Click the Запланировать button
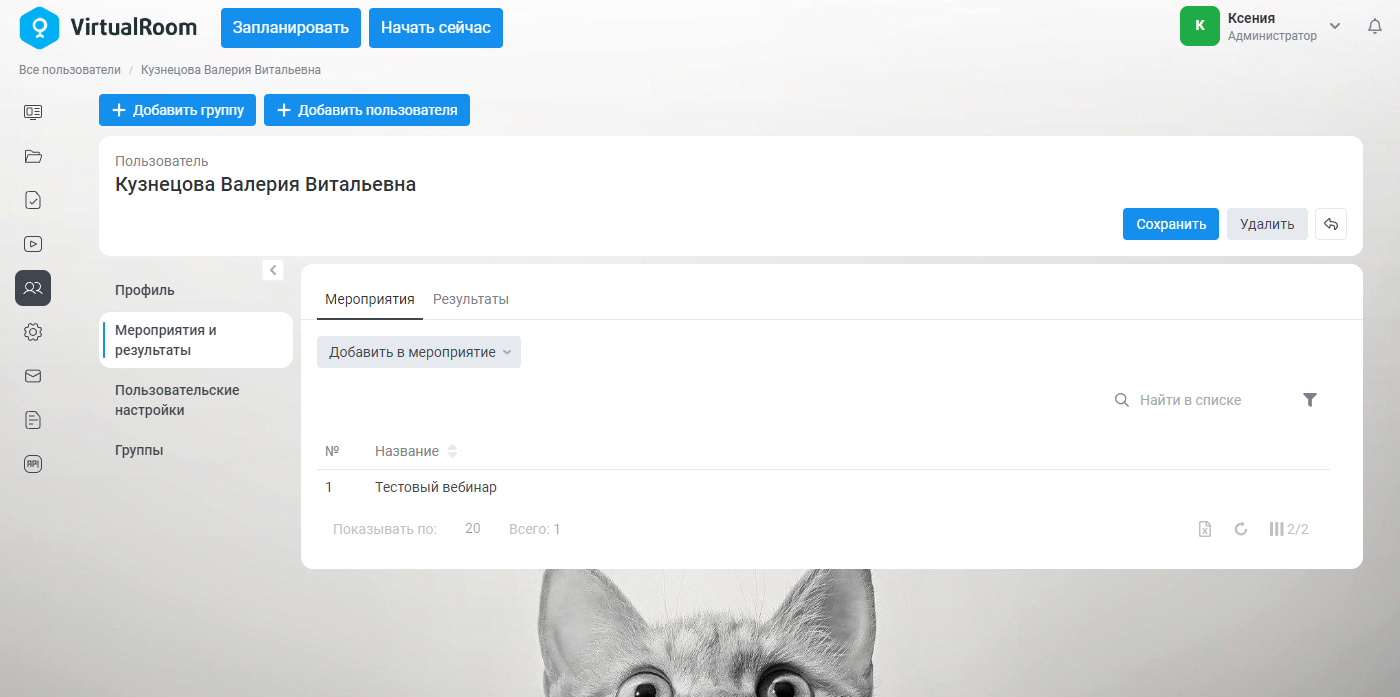The height and width of the screenshot is (697, 1400). [291, 28]
